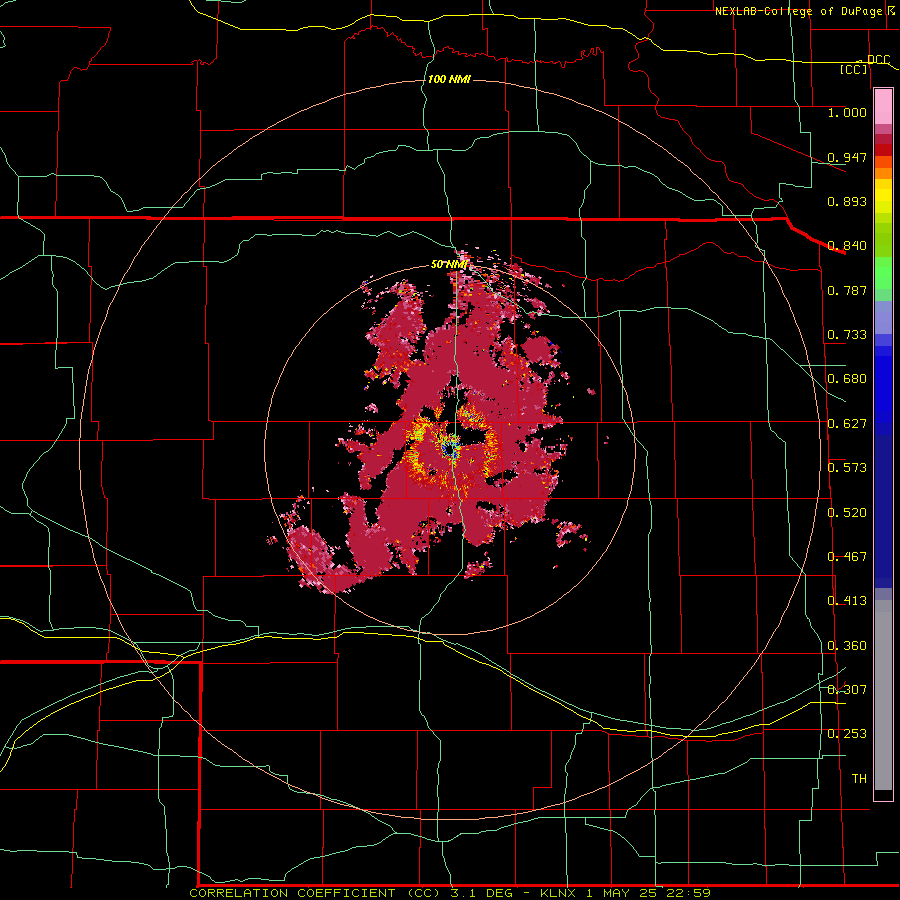This screenshot has width=900, height=900.
Task: Click the 0.840 color scale label
Action: 847,246
